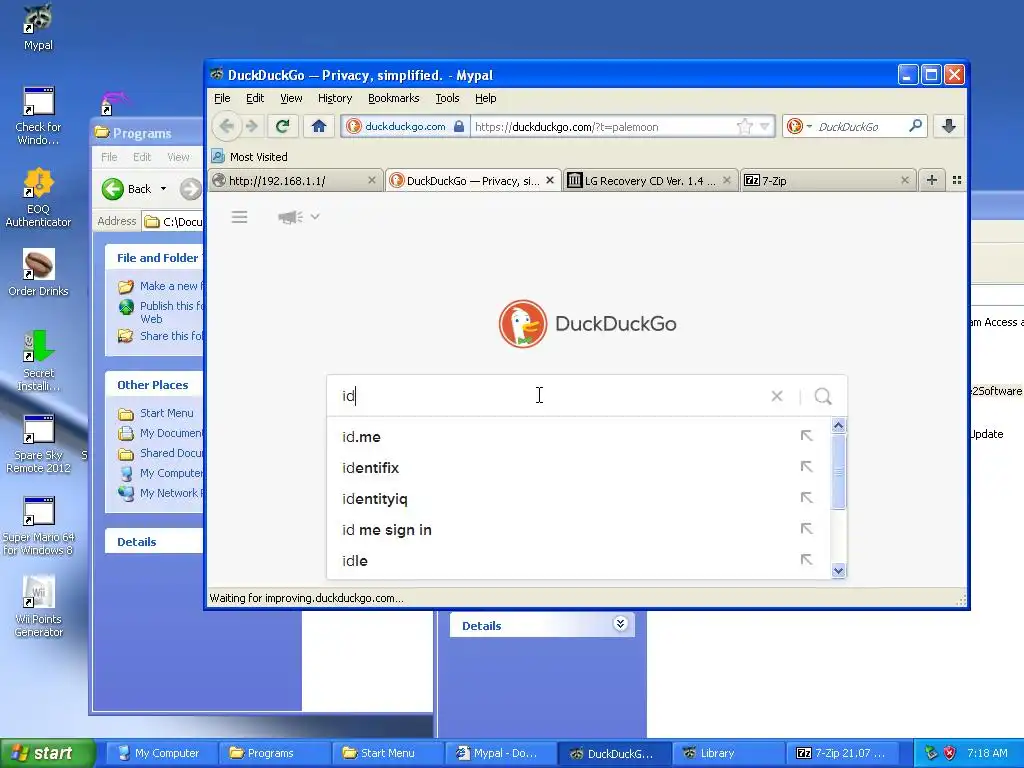1024x768 pixels.
Task: Open a new browser tab
Action: coord(932,180)
